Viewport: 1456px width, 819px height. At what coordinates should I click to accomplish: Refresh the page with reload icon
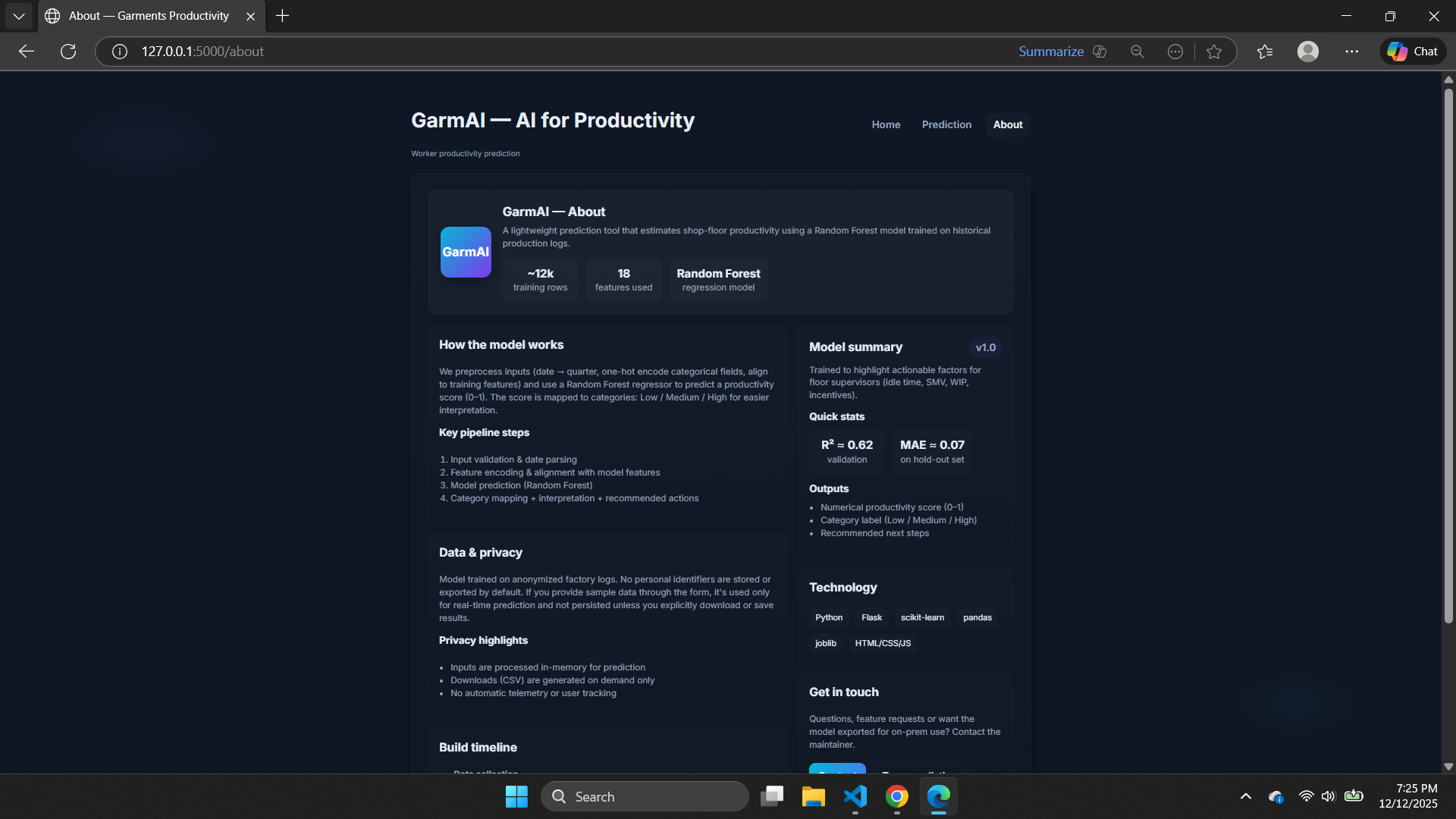click(68, 52)
